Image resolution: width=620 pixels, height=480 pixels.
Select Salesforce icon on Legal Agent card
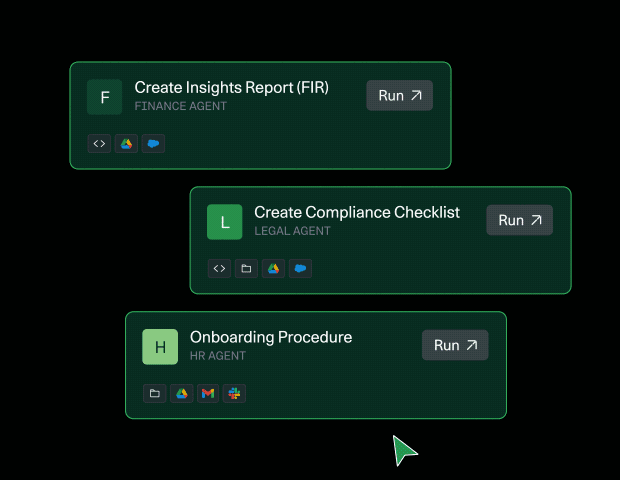tap(301, 268)
